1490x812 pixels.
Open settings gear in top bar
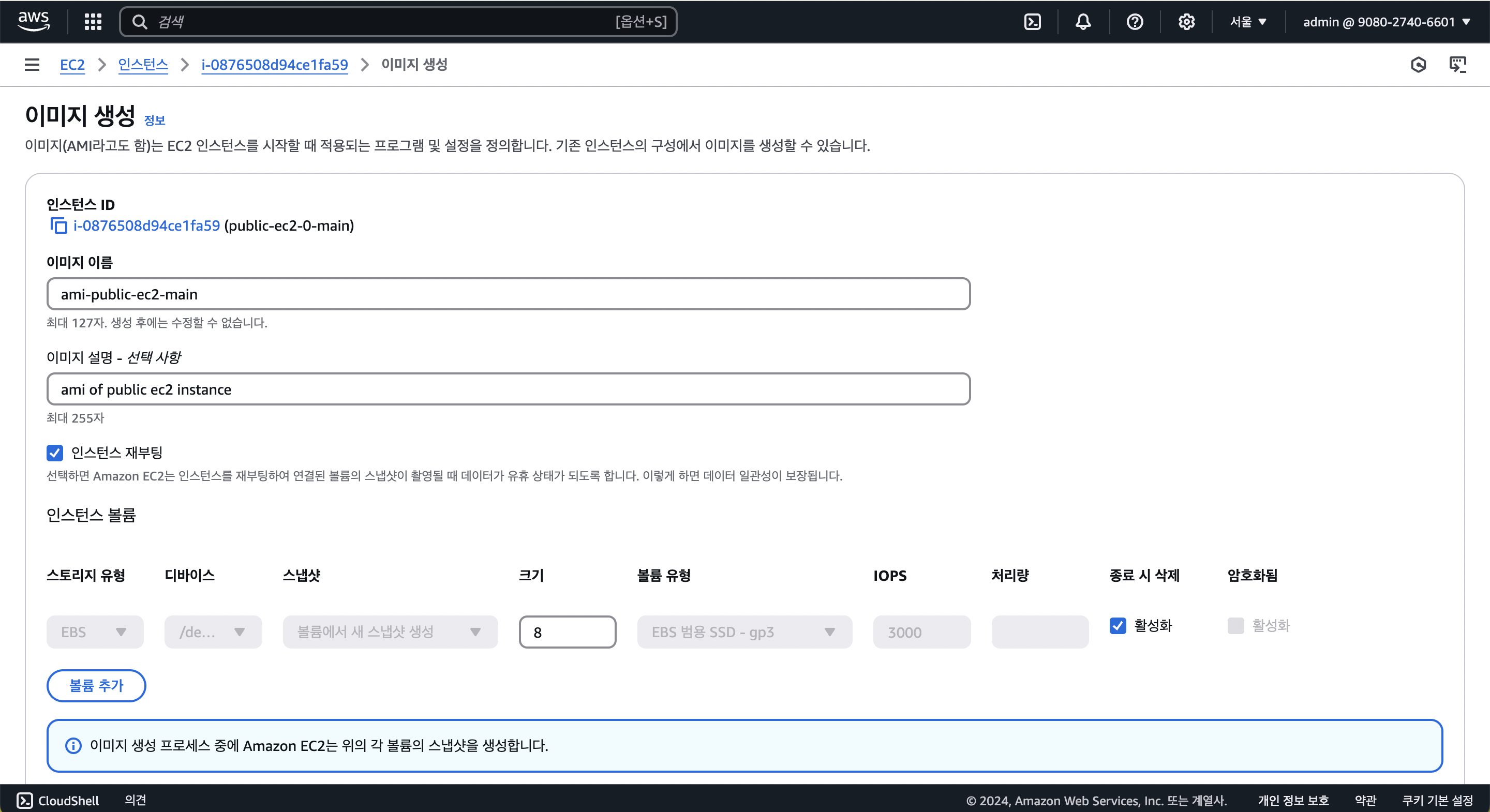1186,22
